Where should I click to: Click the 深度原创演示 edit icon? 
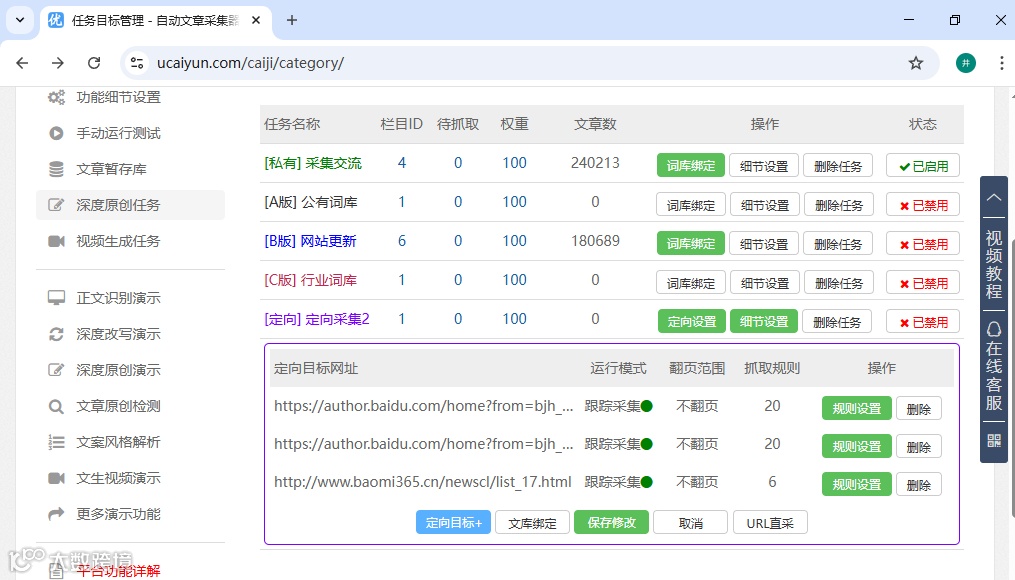pyautogui.click(x=56, y=370)
